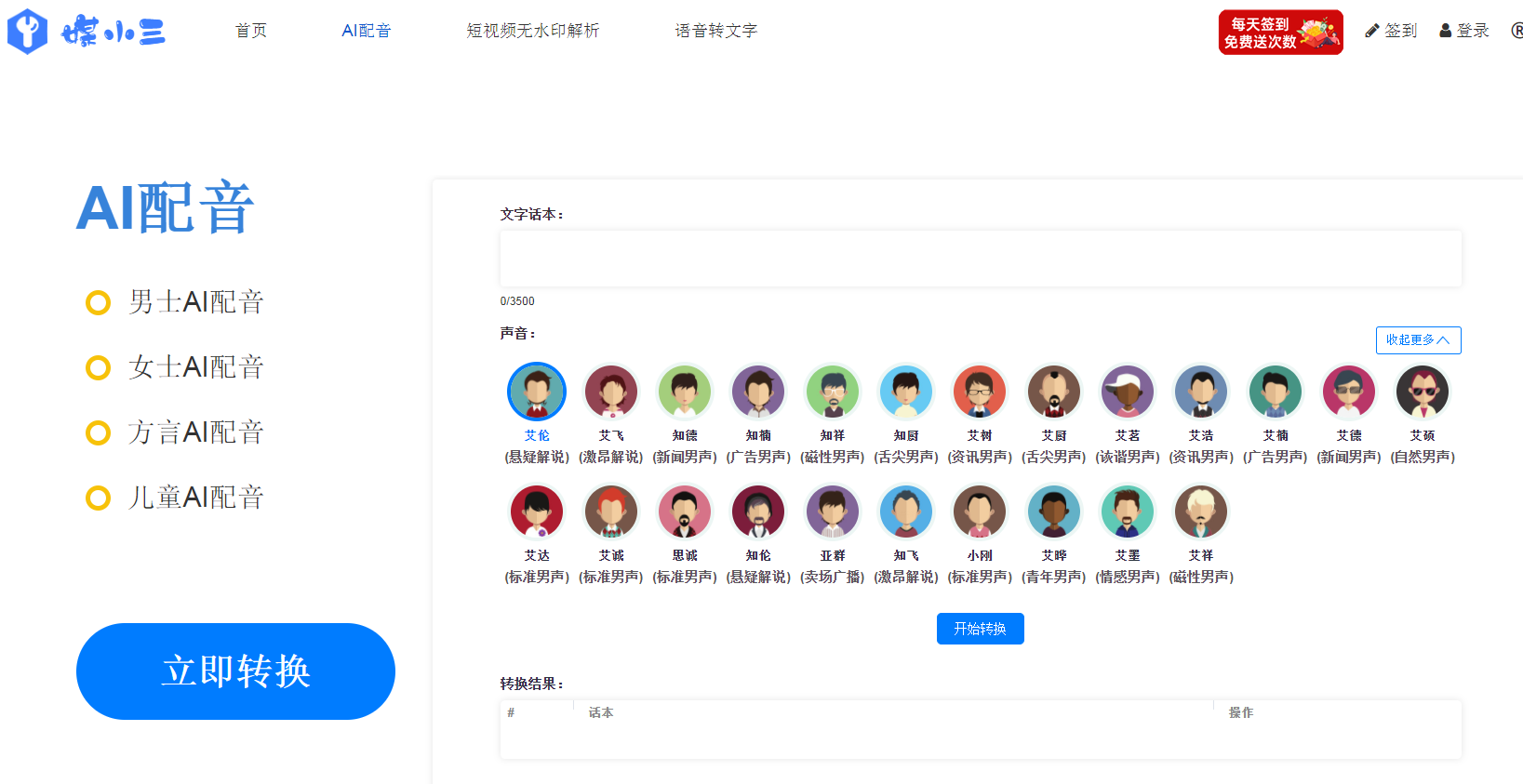Select the 小刚 标准男声 voice avatar
Screen dimensions: 1523x784
(980, 512)
